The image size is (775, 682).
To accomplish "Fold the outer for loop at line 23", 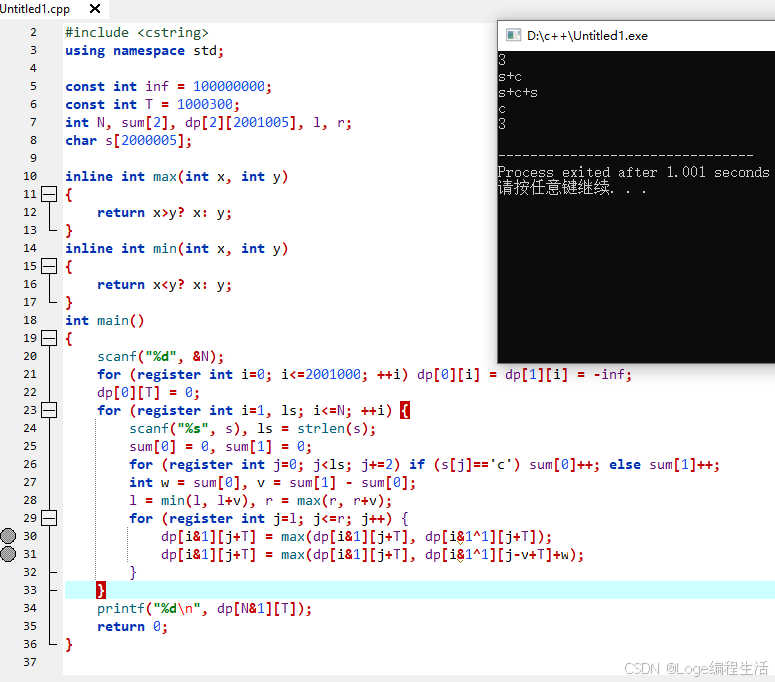I will tap(48, 410).
